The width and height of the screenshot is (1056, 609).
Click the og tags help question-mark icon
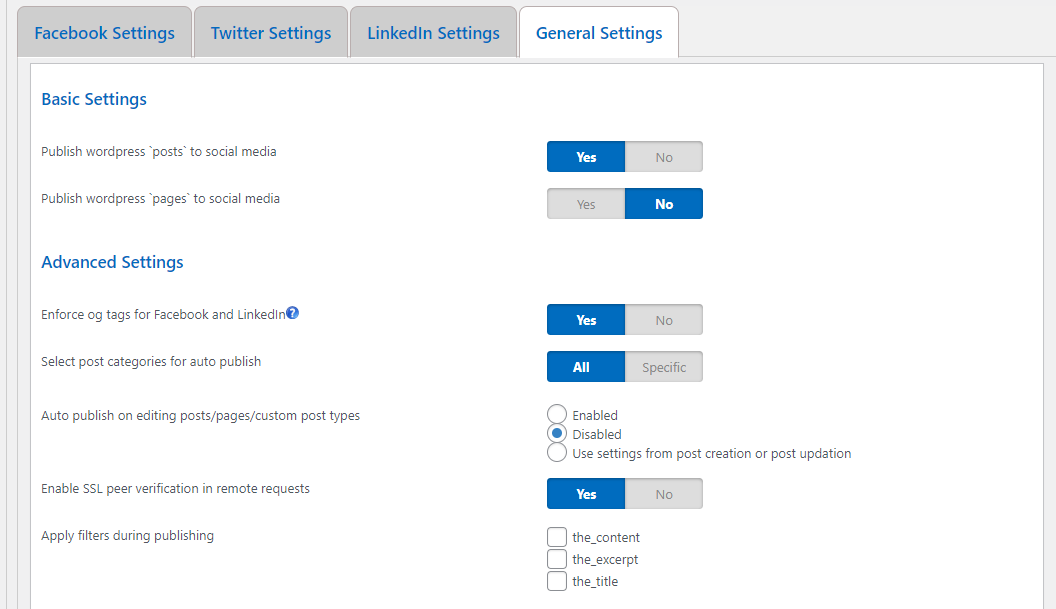coord(293,313)
